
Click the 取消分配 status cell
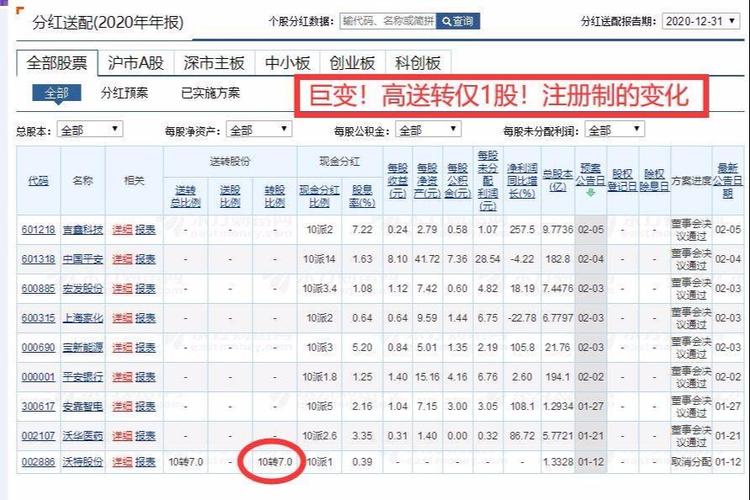point(691,462)
